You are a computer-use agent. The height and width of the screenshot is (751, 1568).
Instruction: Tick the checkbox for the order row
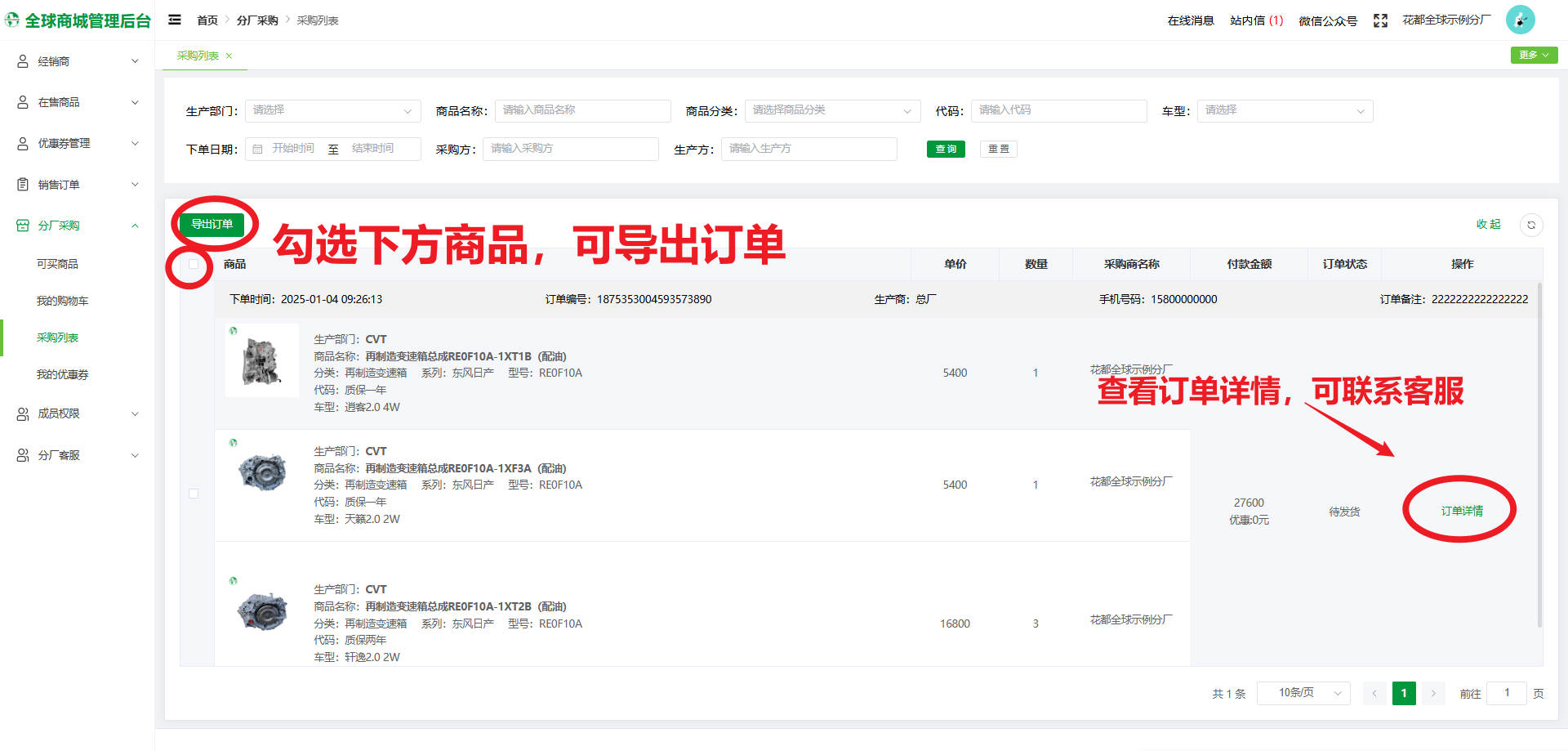194,494
